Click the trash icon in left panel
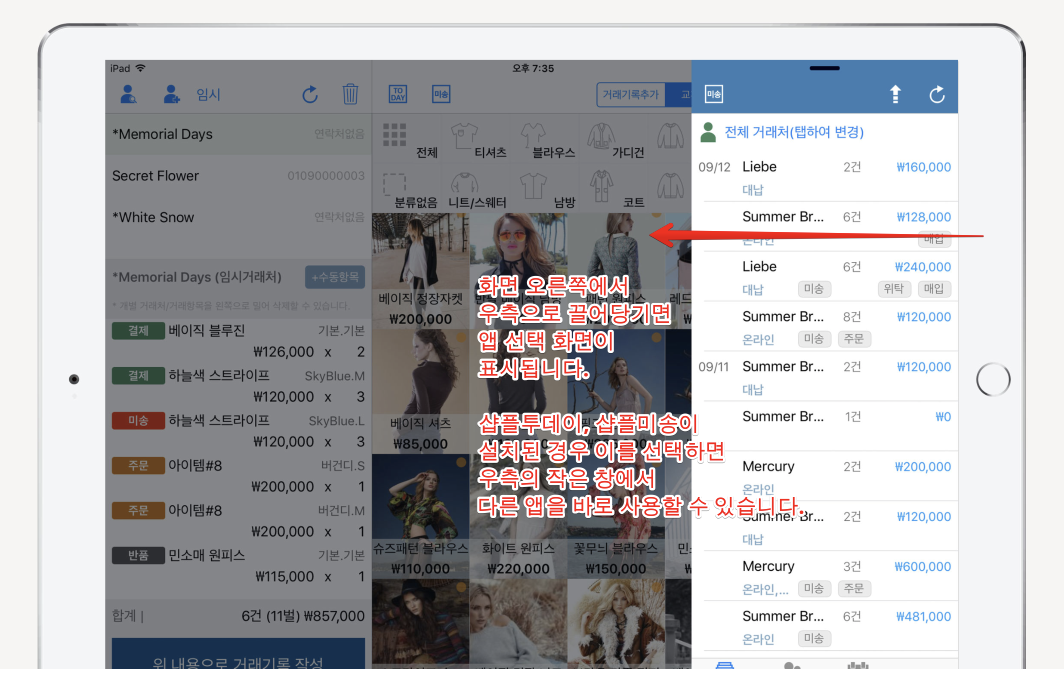The width and height of the screenshot is (1064, 691). [x=350, y=94]
